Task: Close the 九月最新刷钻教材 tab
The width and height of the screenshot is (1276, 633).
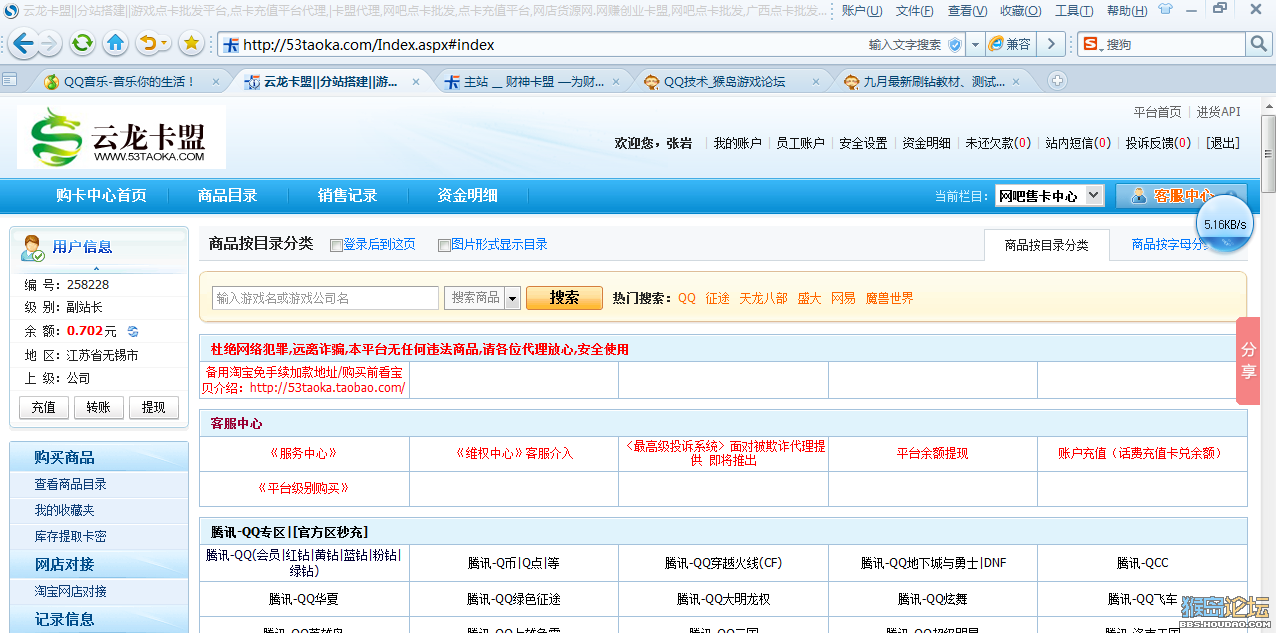Action: pos(1016,82)
